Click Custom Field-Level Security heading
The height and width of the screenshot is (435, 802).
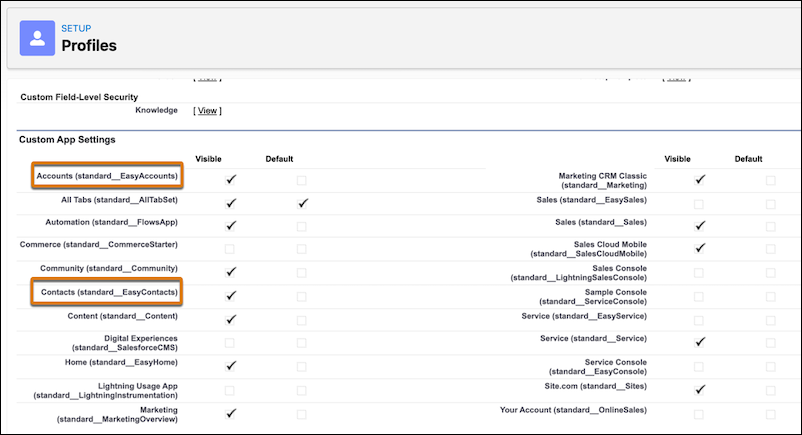coord(79,97)
